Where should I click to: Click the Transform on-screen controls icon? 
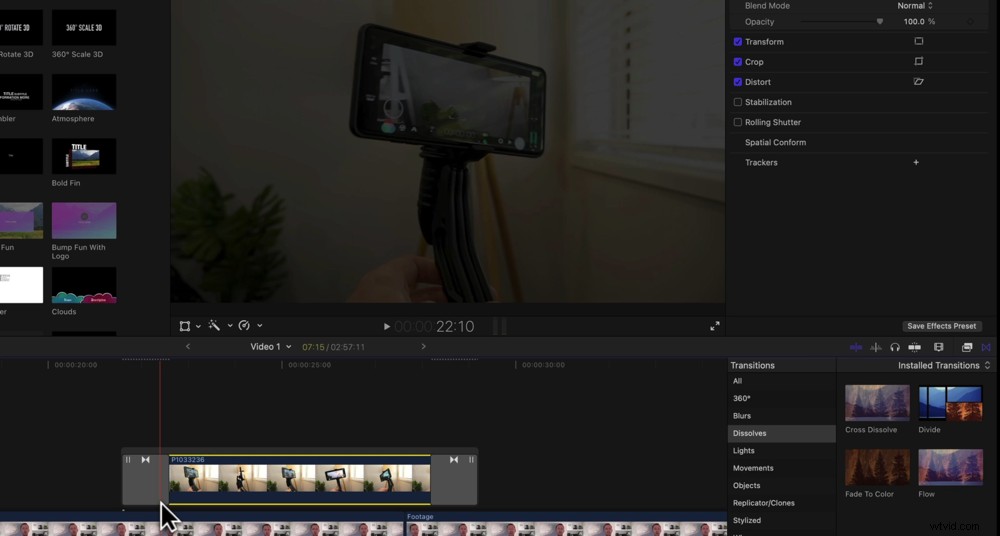pyautogui.click(x=918, y=41)
